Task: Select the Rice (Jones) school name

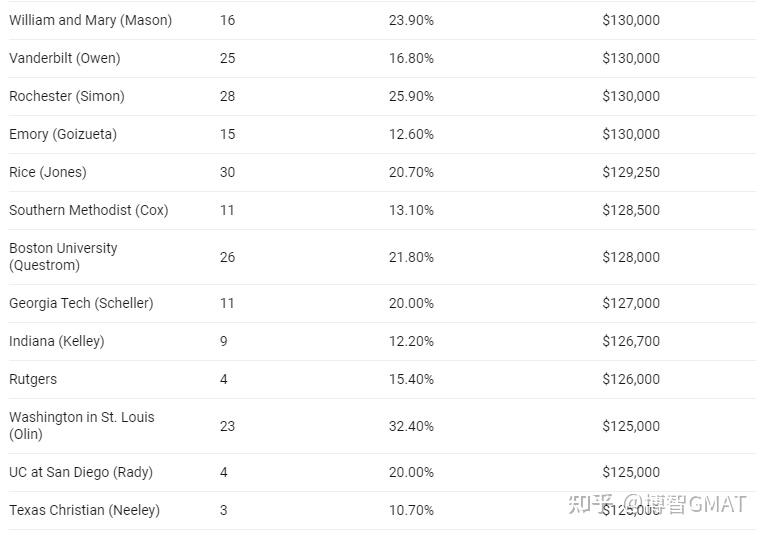Action: click(48, 173)
